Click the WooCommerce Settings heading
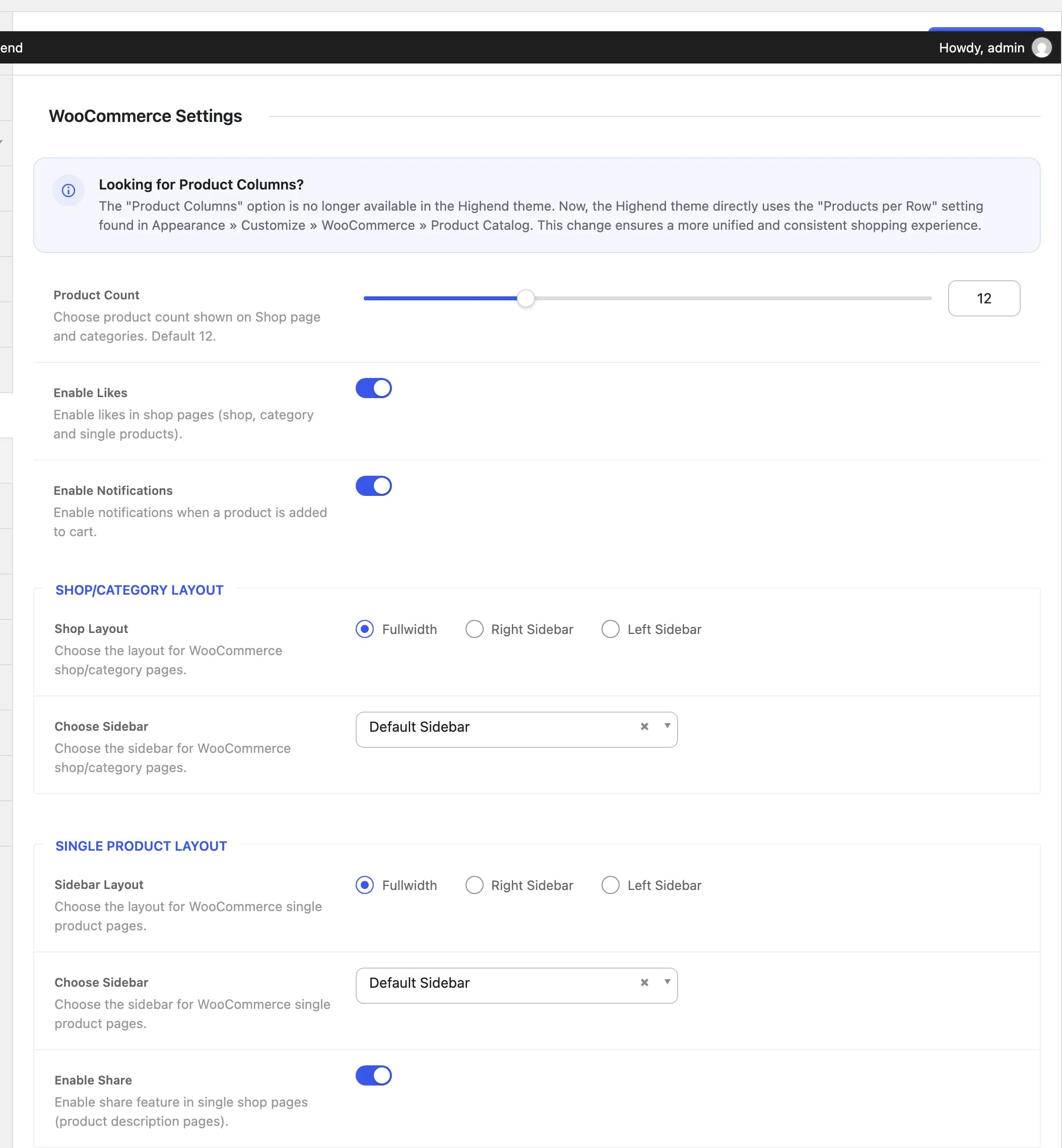The width and height of the screenshot is (1062, 1148). [146, 116]
